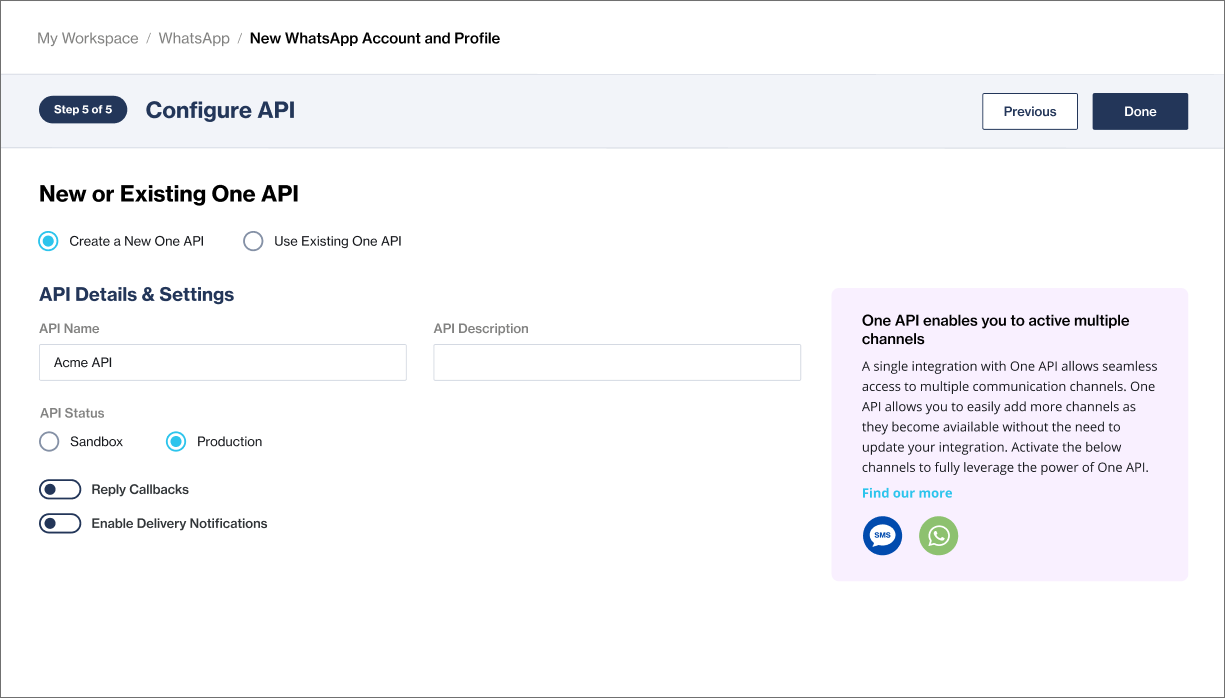This screenshot has height=698, width=1225.
Task: Click the API Name field containing Acme API
Action: (222, 363)
